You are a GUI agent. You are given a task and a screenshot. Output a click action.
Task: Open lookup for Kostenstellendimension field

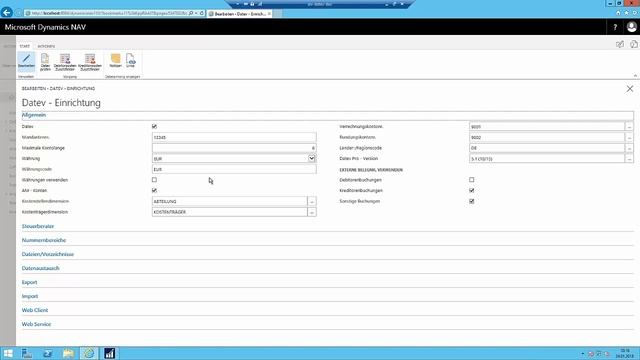click(312, 202)
